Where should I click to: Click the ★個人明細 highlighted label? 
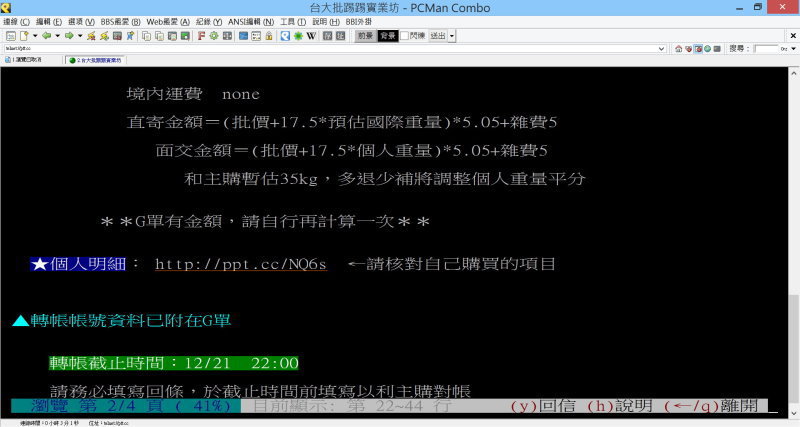pos(78,264)
